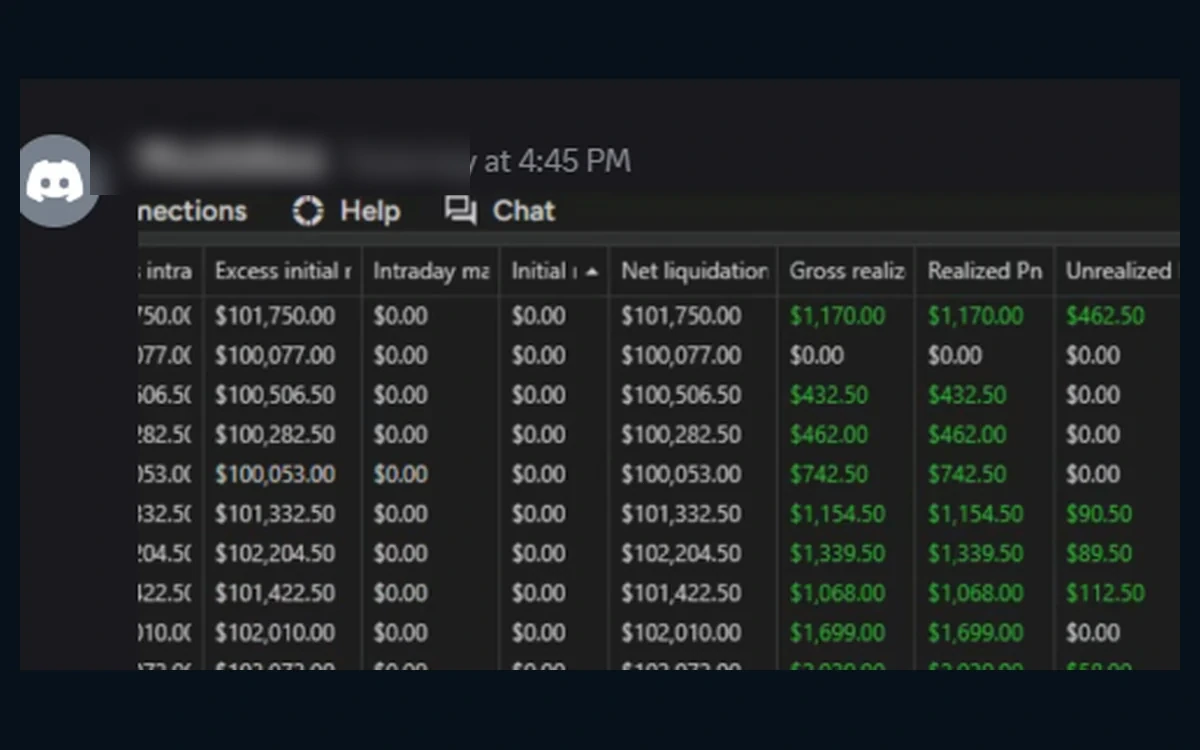Select Net liquidation cell $101,332.50
1200x750 pixels.
point(681,514)
